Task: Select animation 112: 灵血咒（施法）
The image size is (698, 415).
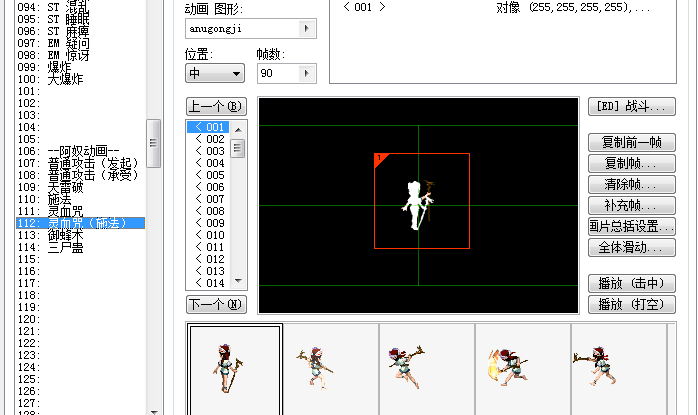Action: pyautogui.click(x=81, y=223)
